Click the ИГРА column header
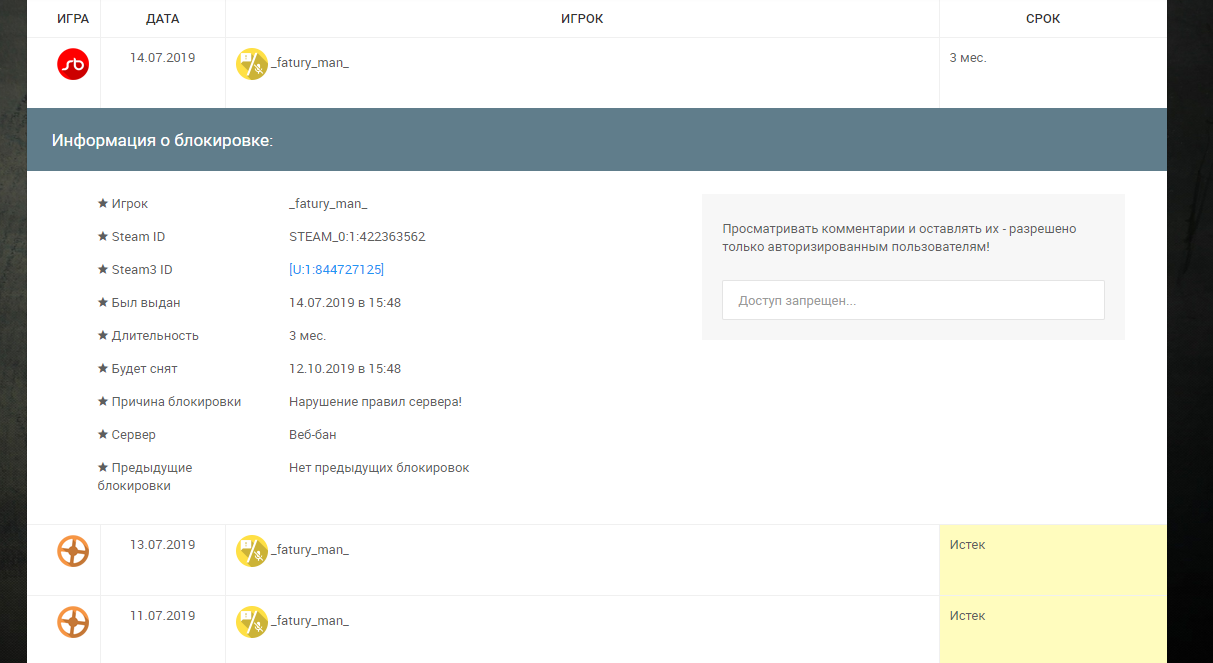 (73, 19)
